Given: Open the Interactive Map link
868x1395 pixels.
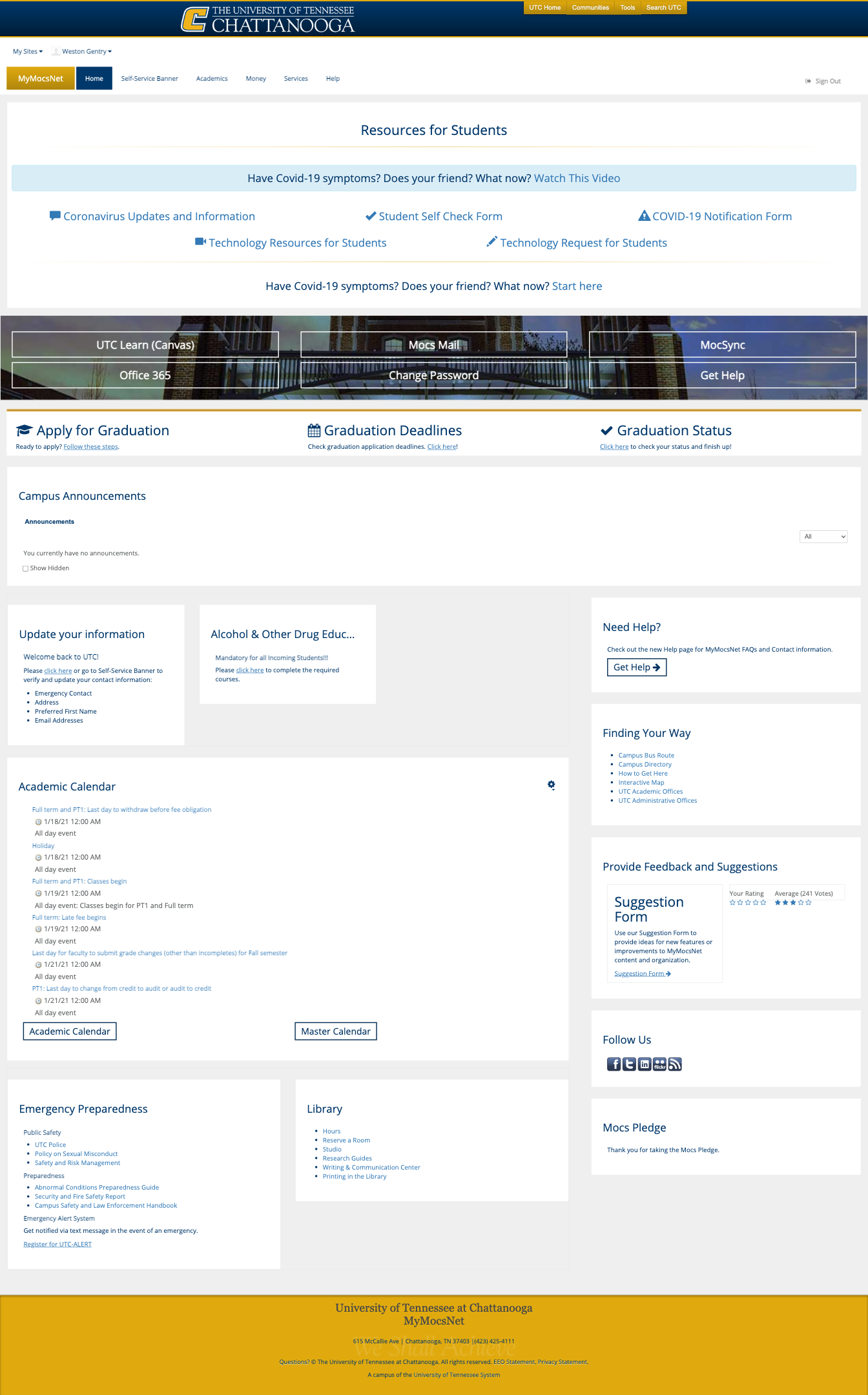Looking at the screenshot, I should 641,783.
